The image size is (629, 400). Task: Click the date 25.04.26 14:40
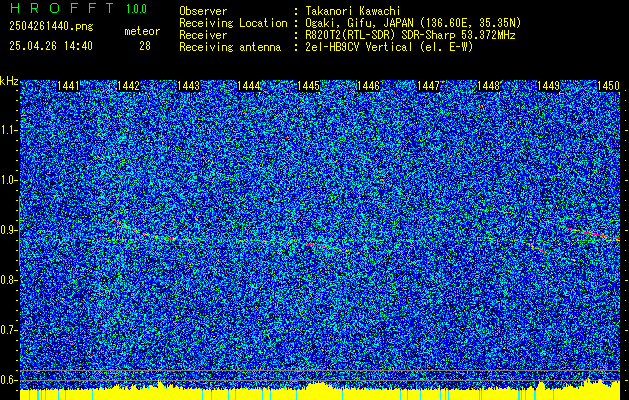tap(51, 46)
